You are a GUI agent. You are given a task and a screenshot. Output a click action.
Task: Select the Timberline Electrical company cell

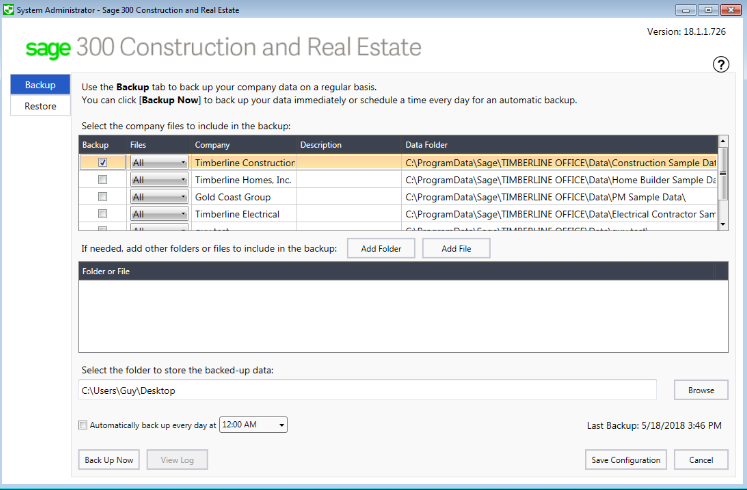244,214
